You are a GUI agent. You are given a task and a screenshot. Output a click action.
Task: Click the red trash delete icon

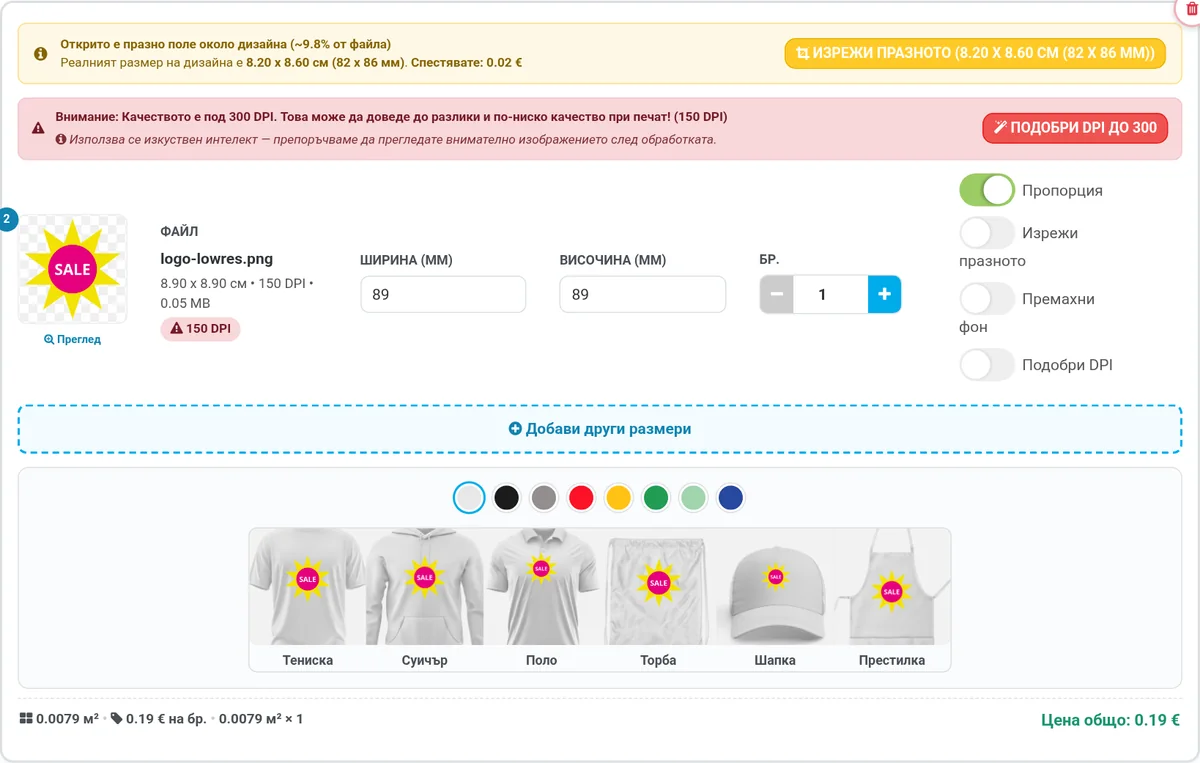(1191, 8)
